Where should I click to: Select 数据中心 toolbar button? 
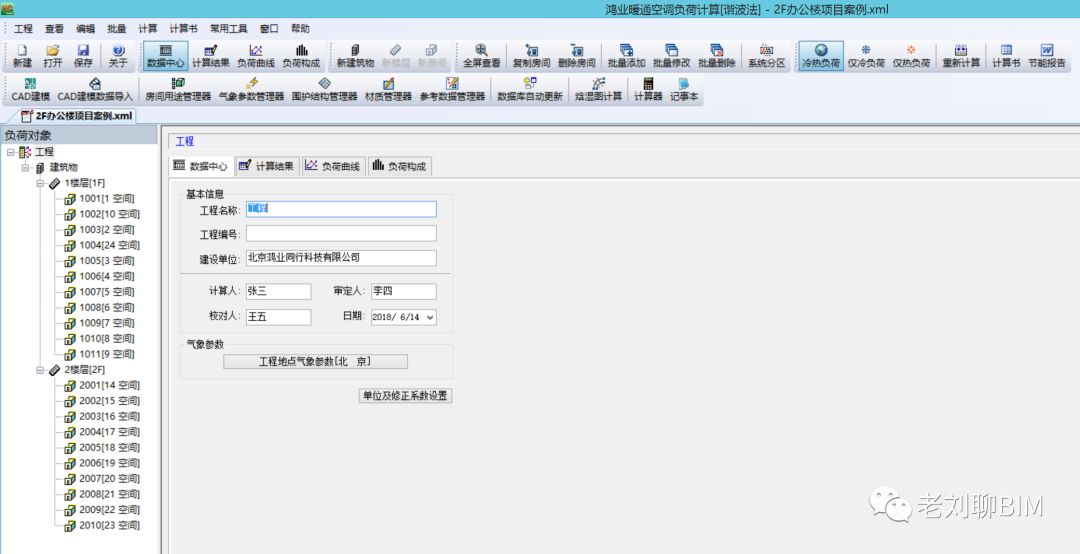pos(166,56)
